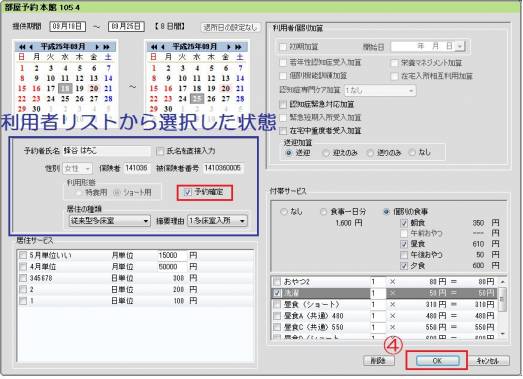The width and height of the screenshot is (523, 379).
Task: Check 昼食A（共通）480 checkbox
Action: 277,316
